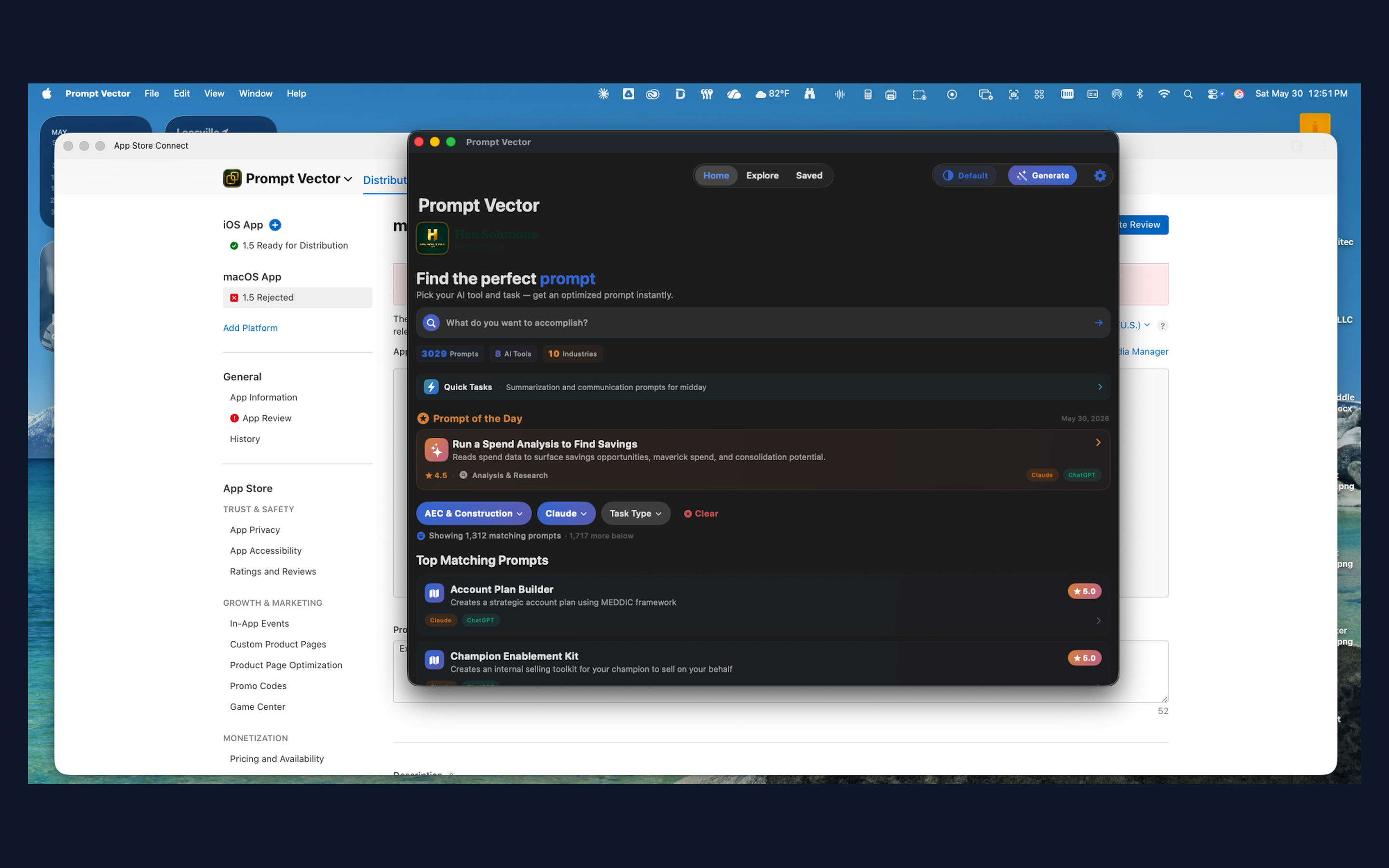
Task: Click the Creative Cloud icon in menu bar
Action: [653, 94]
